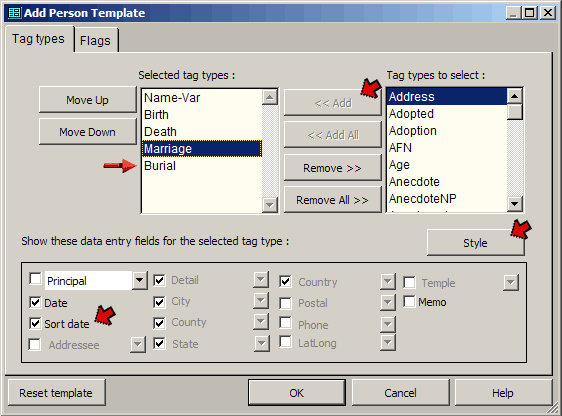Confirm with the OK button
The image size is (562, 416).
[x=297, y=393]
